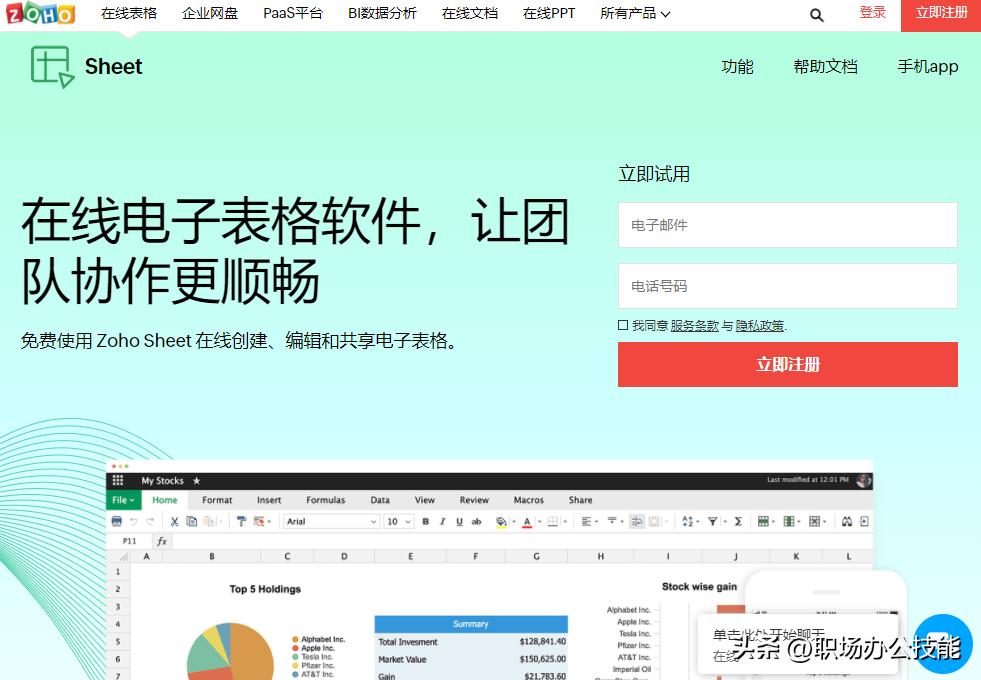Open the font size 10 dropdown
The image size is (981, 680).
pos(398,521)
